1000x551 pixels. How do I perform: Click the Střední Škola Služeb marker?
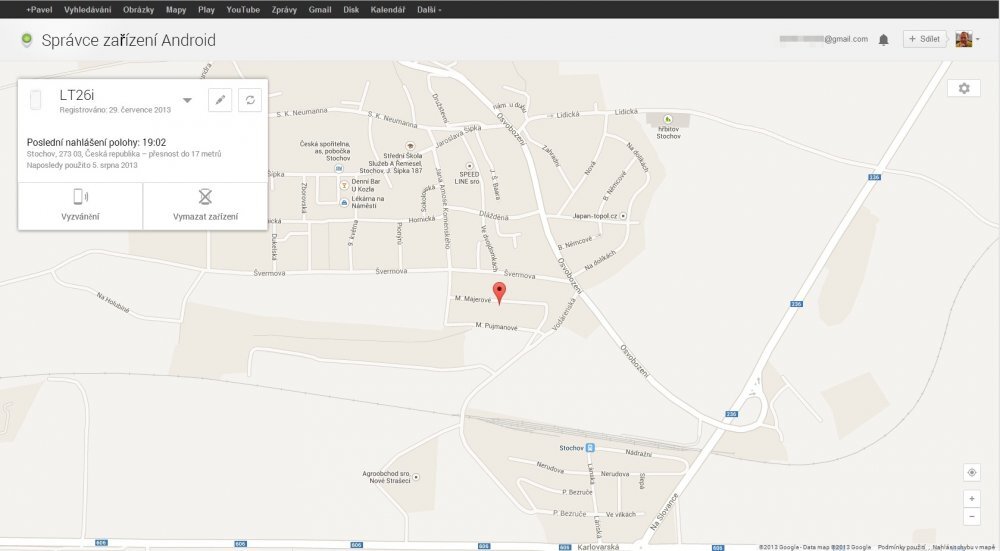(x=410, y=146)
